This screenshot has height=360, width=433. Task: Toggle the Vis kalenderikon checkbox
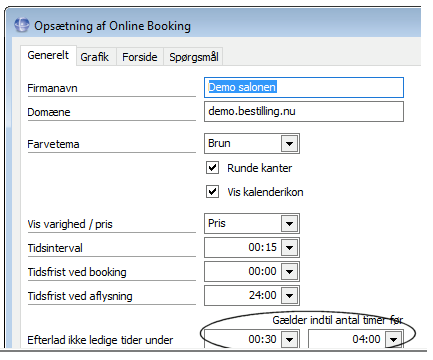[x=212, y=192]
